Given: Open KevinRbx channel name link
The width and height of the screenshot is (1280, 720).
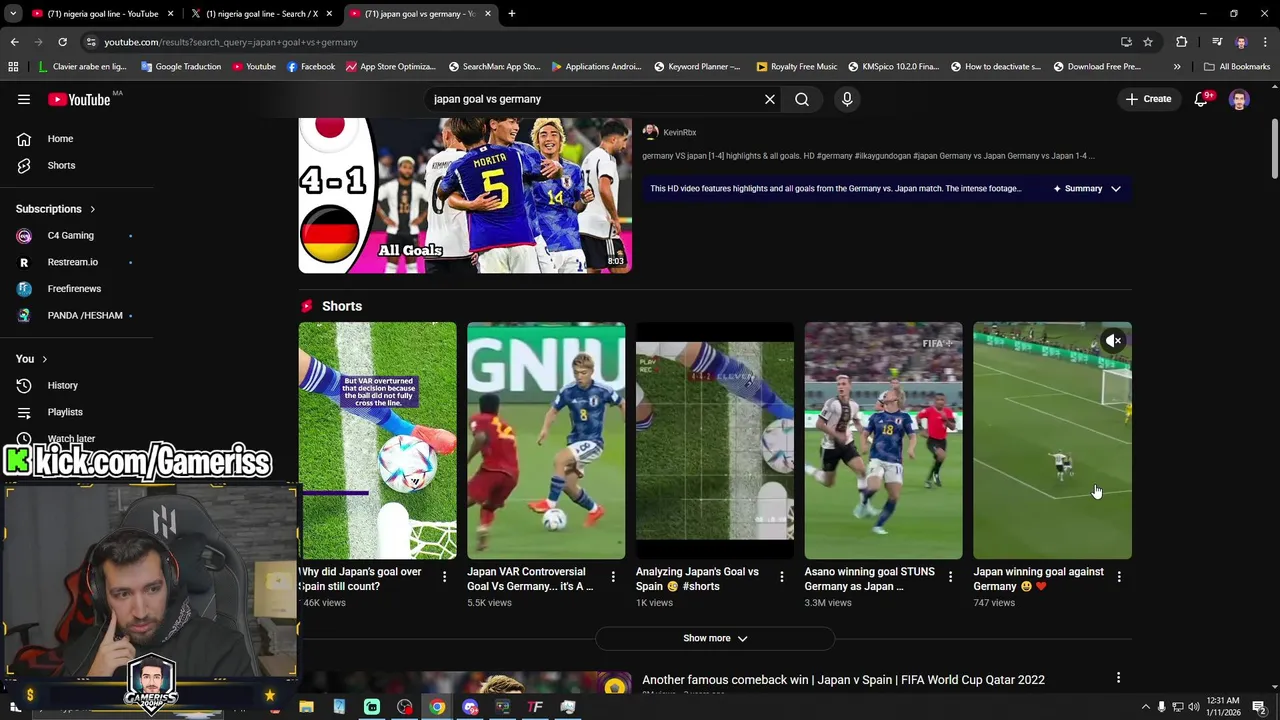Looking at the screenshot, I should [680, 132].
